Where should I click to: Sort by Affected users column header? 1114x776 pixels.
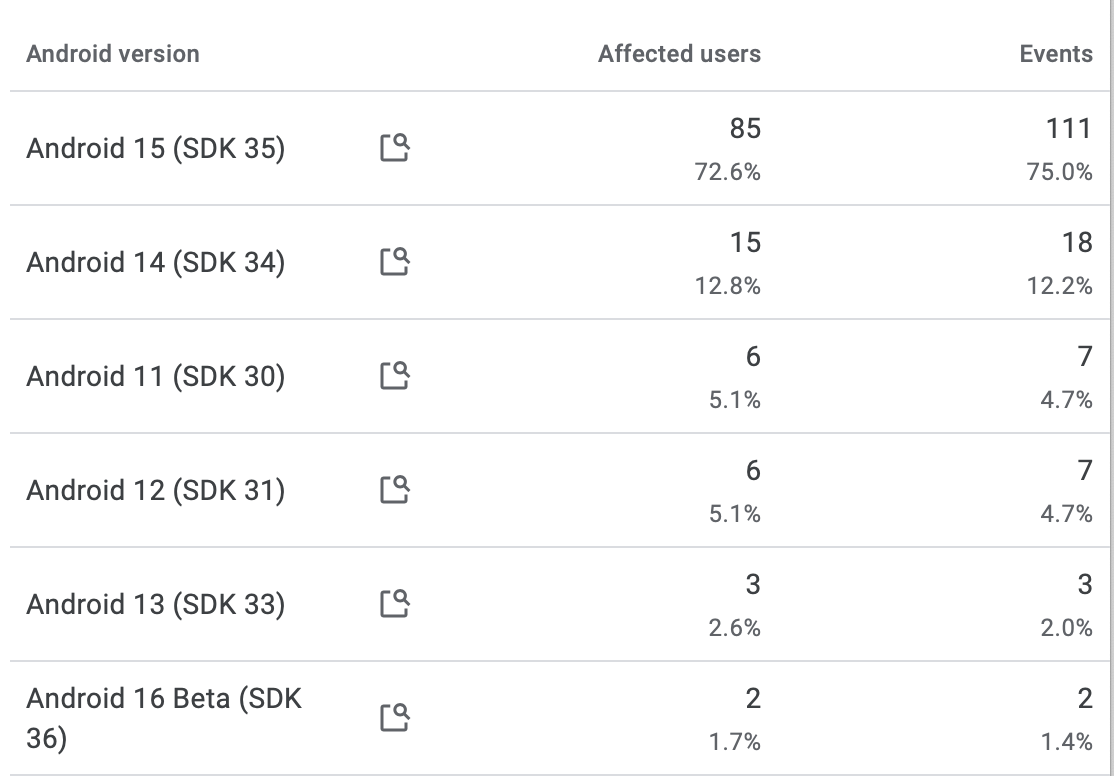[679, 54]
